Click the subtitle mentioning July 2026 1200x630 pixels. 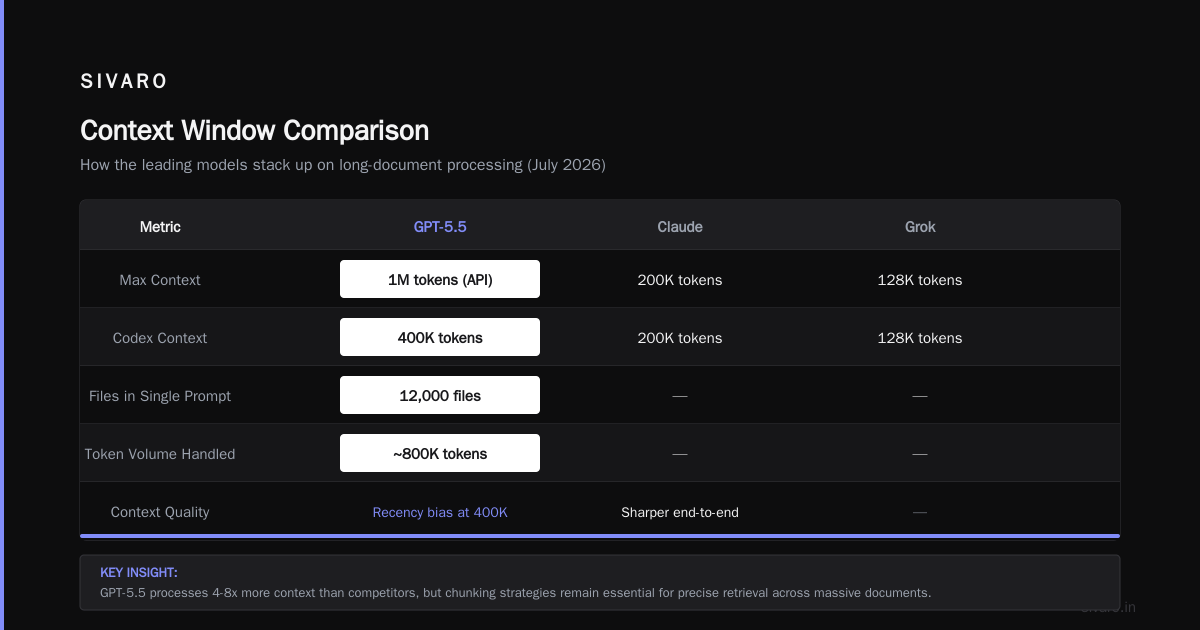(343, 165)
